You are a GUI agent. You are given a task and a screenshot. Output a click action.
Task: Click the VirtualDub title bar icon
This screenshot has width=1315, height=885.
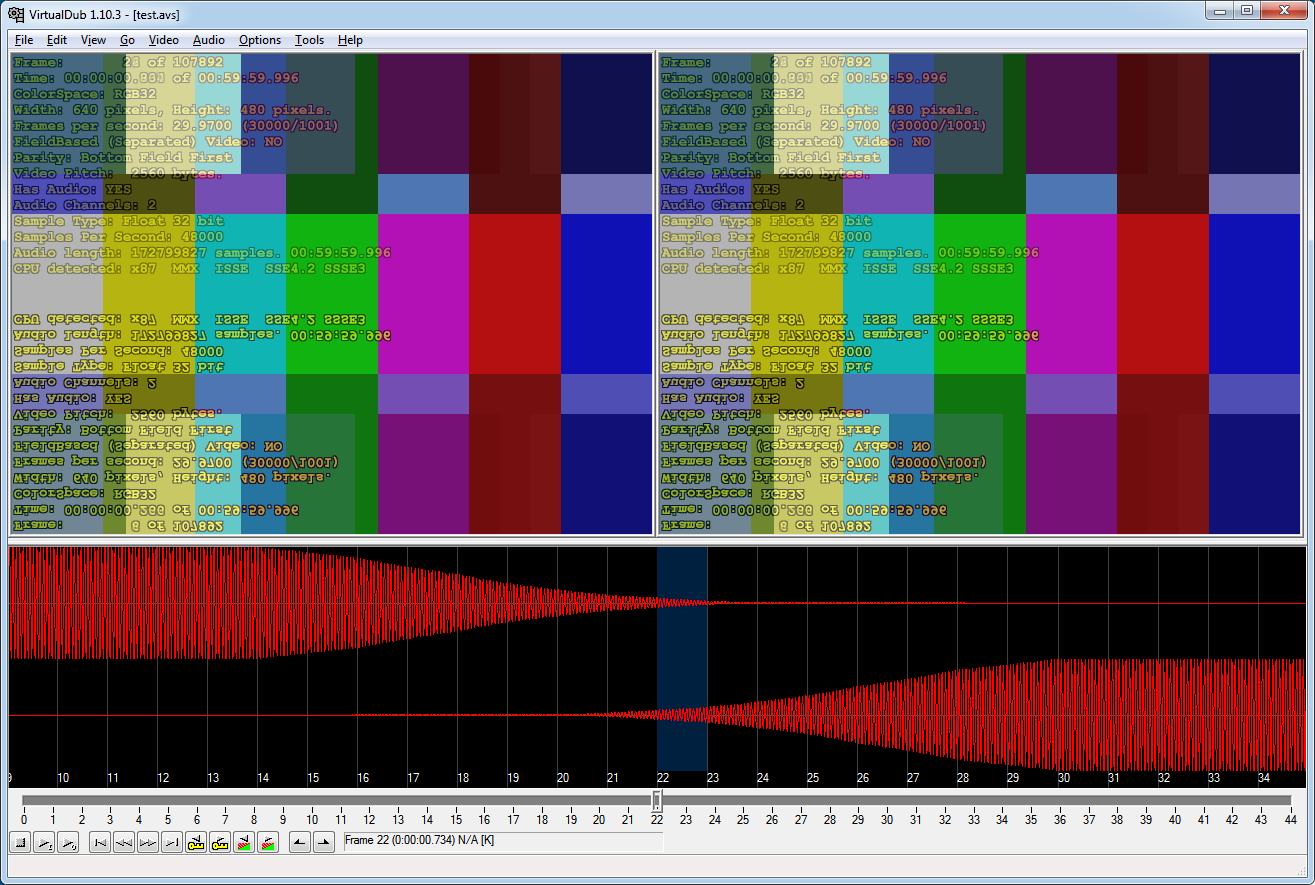[x=16, y=15]
